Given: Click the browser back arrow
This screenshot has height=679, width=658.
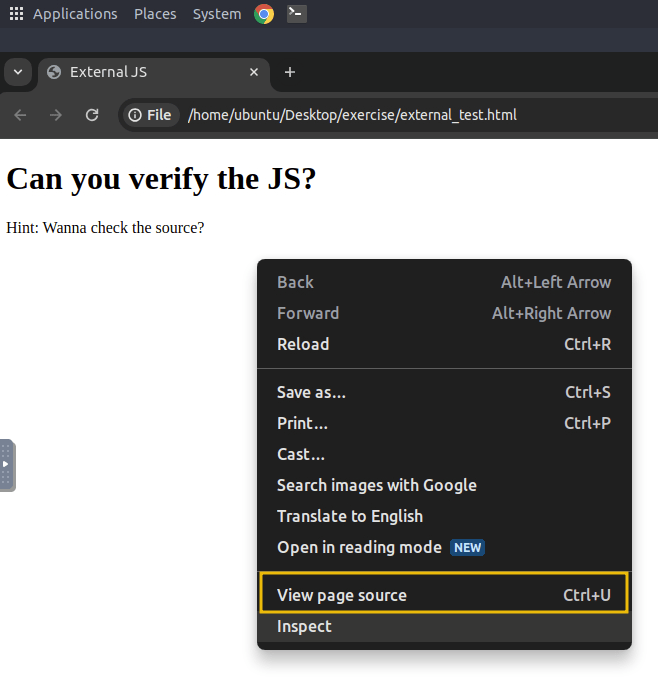Looking at the screenshot, I should (20, 115).
